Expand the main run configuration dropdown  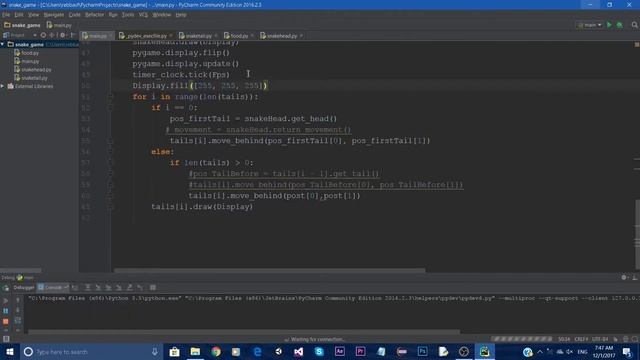coord(590,25)
